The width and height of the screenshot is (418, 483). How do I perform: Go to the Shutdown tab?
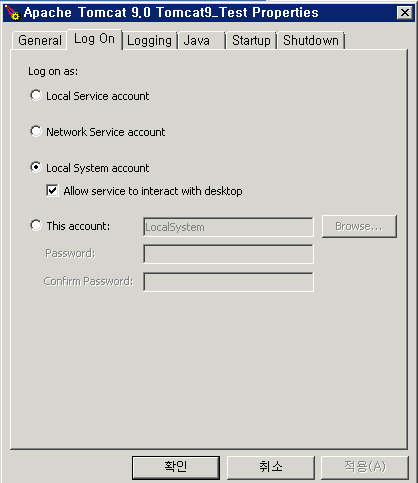tap(311, 41)
